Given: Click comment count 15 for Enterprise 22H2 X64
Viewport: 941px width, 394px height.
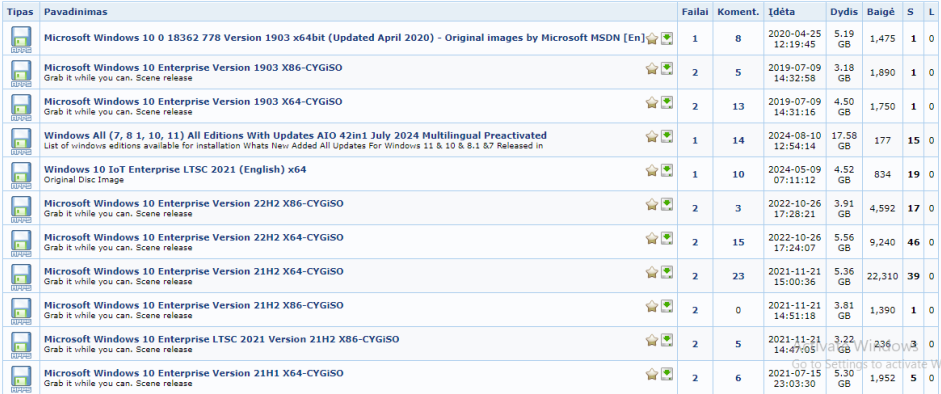Looking at the screenshot, I should (x=738, y=242).
